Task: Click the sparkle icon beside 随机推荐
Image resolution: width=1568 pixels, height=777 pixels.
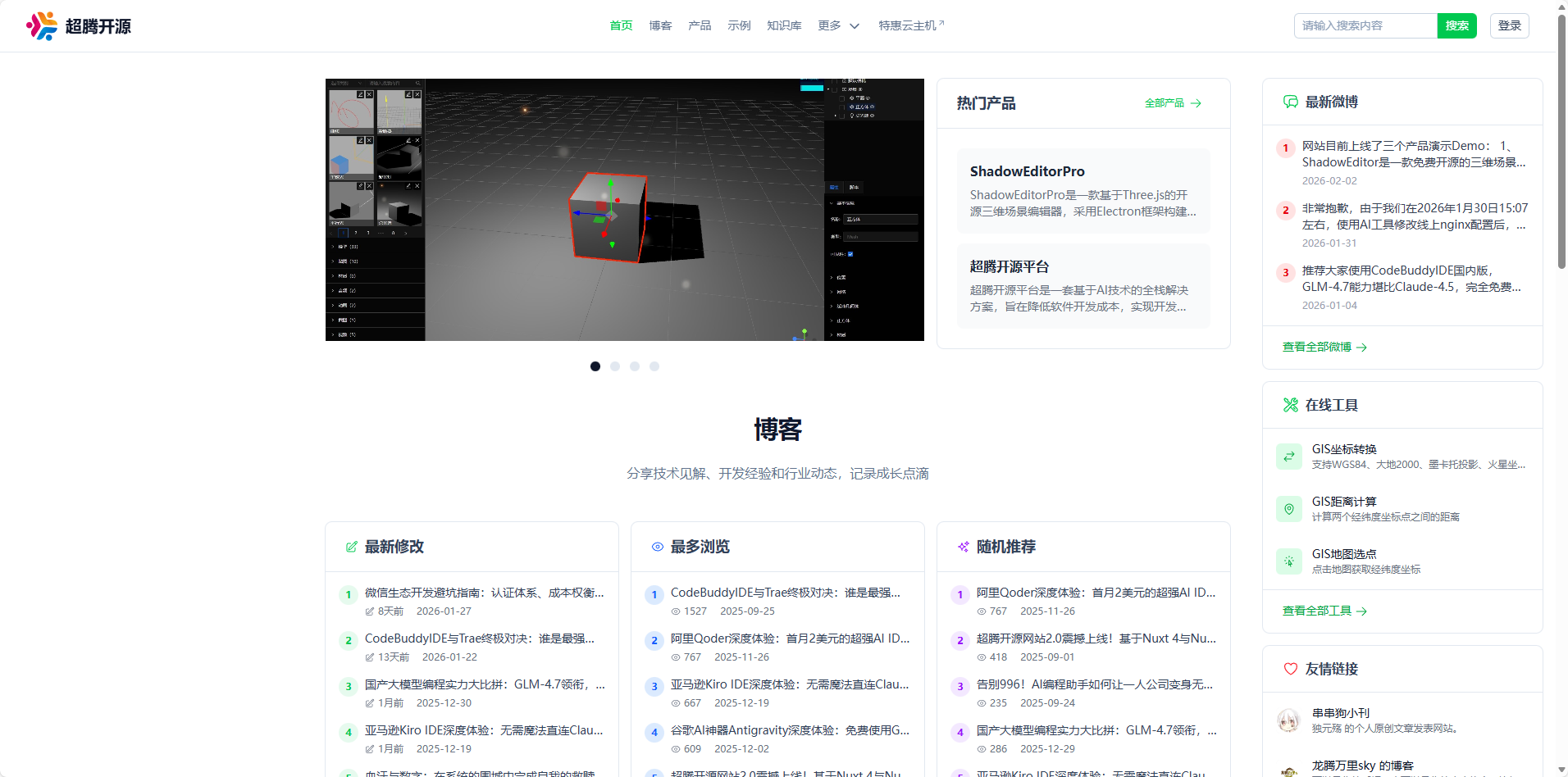Action: point(961,546)
